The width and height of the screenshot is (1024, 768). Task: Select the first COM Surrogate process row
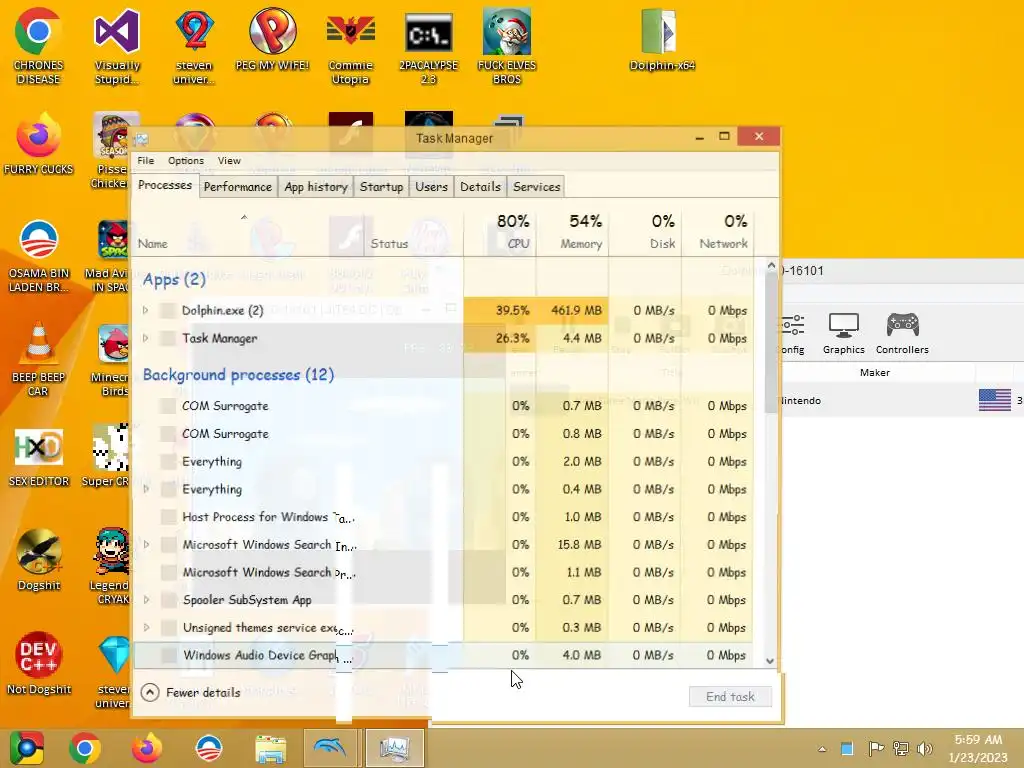click(x=444, y=406)
